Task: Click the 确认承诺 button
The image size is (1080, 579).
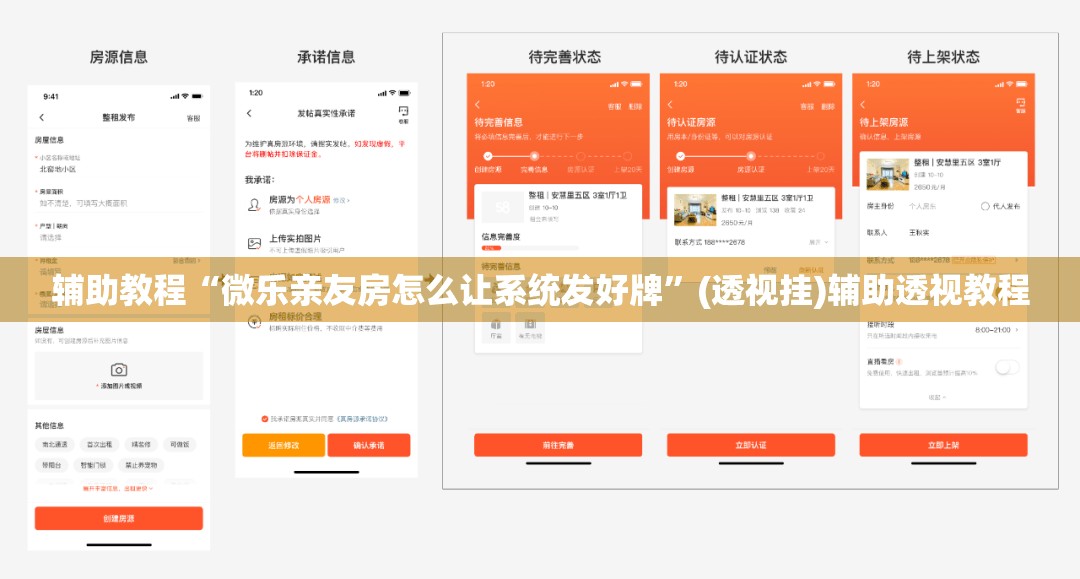Action: coord(368,445)
